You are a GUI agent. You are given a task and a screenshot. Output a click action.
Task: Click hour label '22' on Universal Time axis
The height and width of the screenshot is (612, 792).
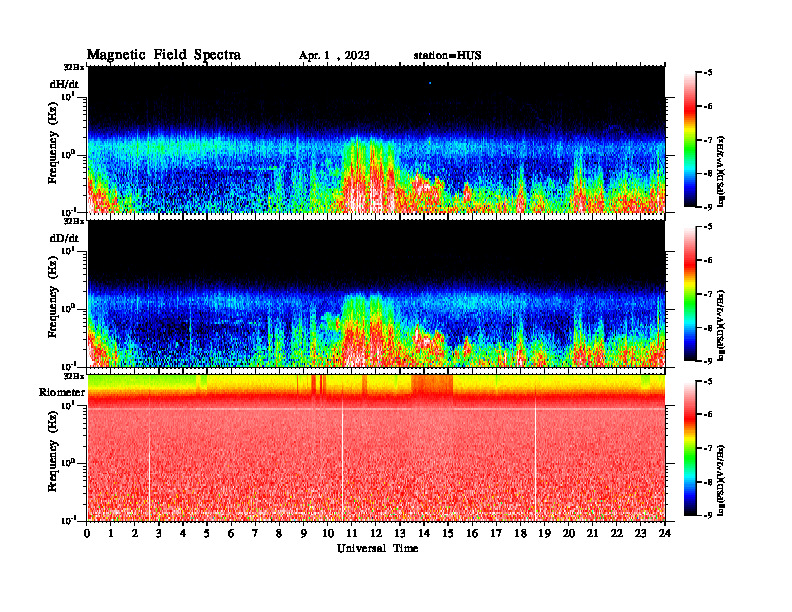click(616, 534)
